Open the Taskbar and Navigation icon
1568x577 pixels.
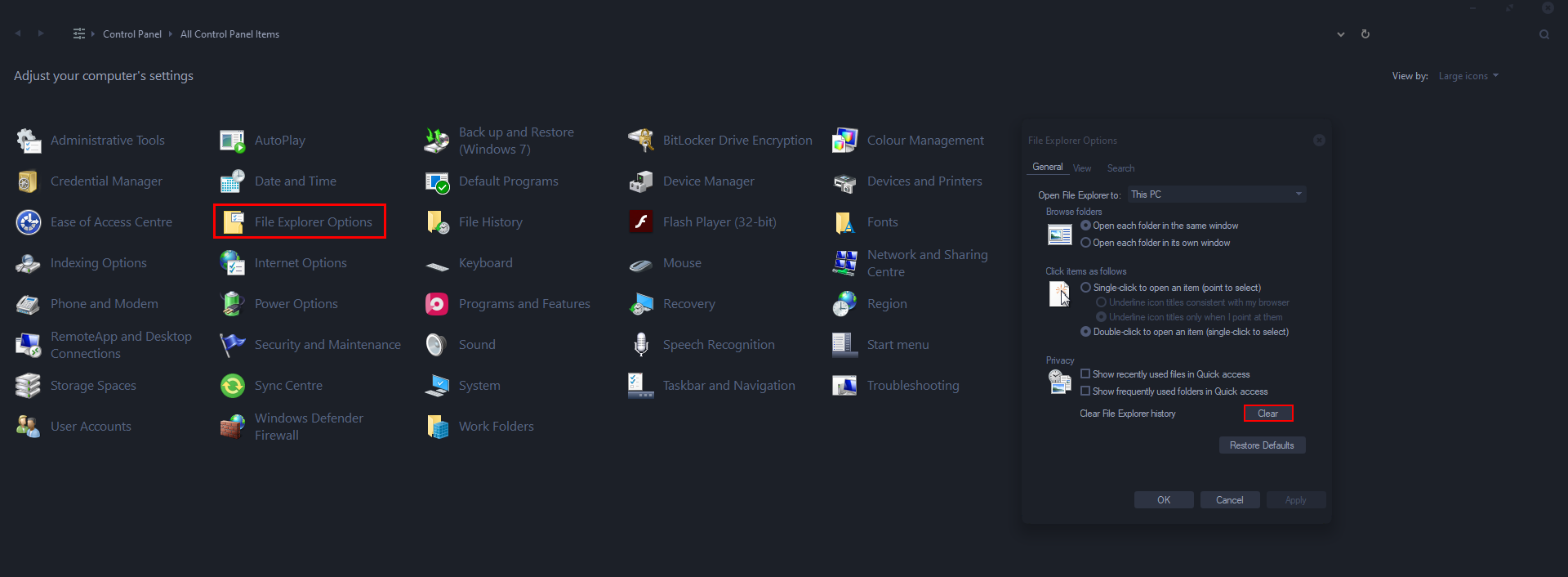tap(641, 386)
